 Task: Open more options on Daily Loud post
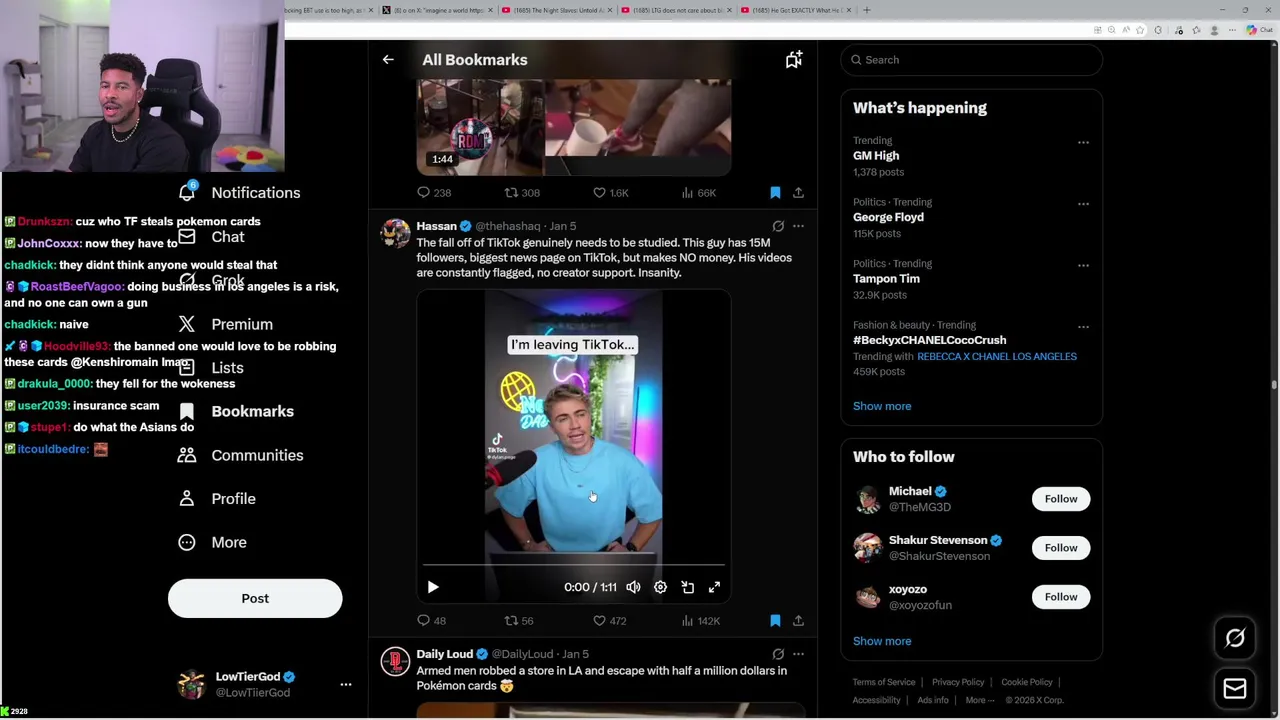pyautogui.click(x=798, y=654)
